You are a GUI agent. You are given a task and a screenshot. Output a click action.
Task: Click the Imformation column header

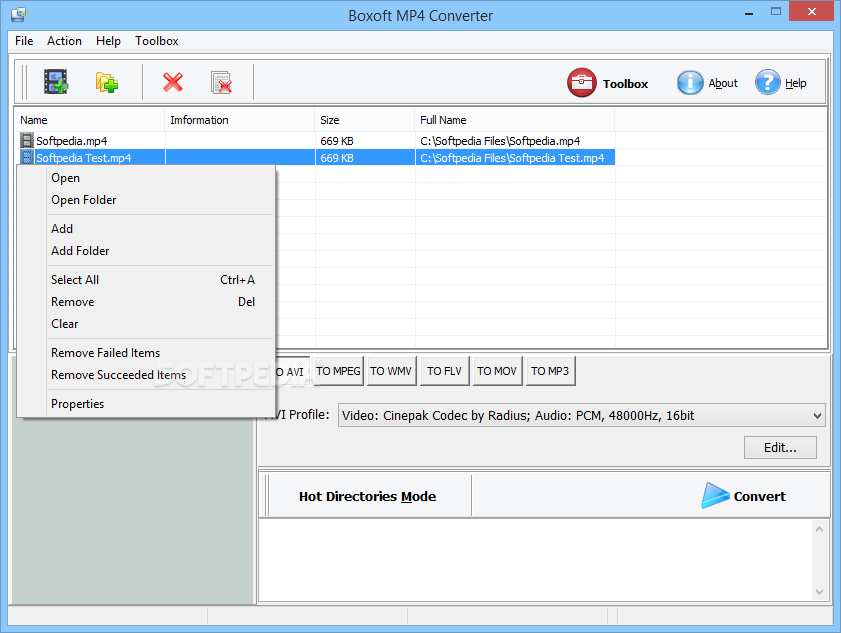point(240,120)
